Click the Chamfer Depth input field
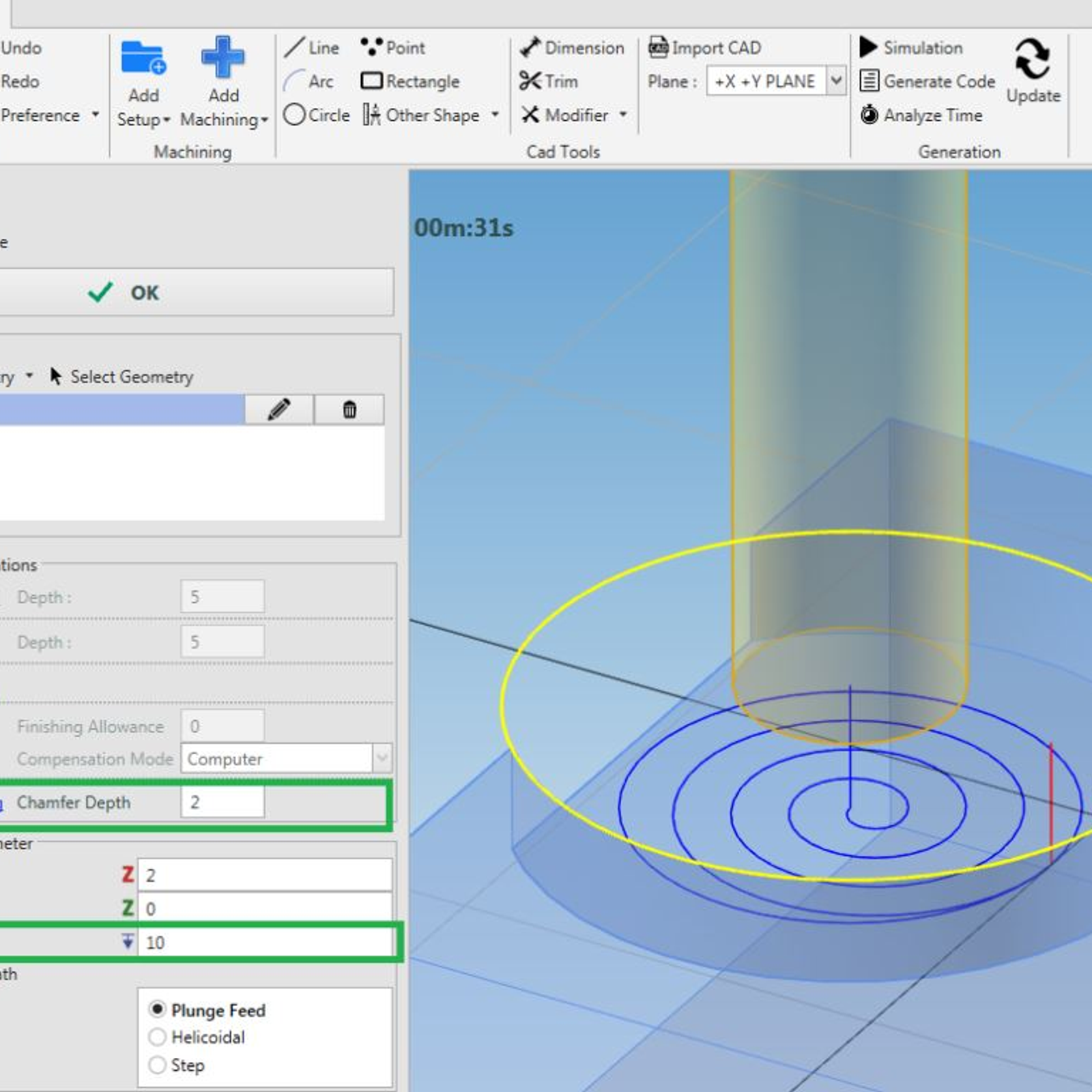Viewport: 1092px width, 1092px height. 222,802
